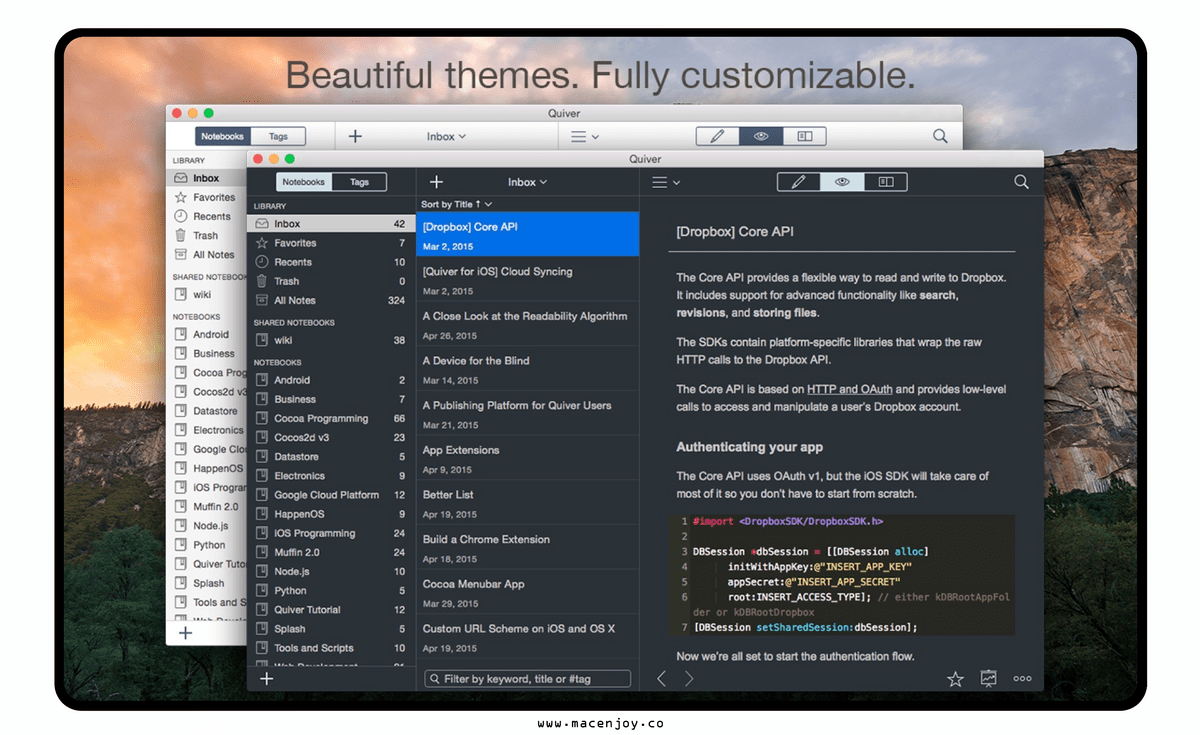The height and width of the screenshot is (735, 1200).
Task: Open [Quiver for iOS] Cloud Syncing note
Action: (x=528, y=279)
